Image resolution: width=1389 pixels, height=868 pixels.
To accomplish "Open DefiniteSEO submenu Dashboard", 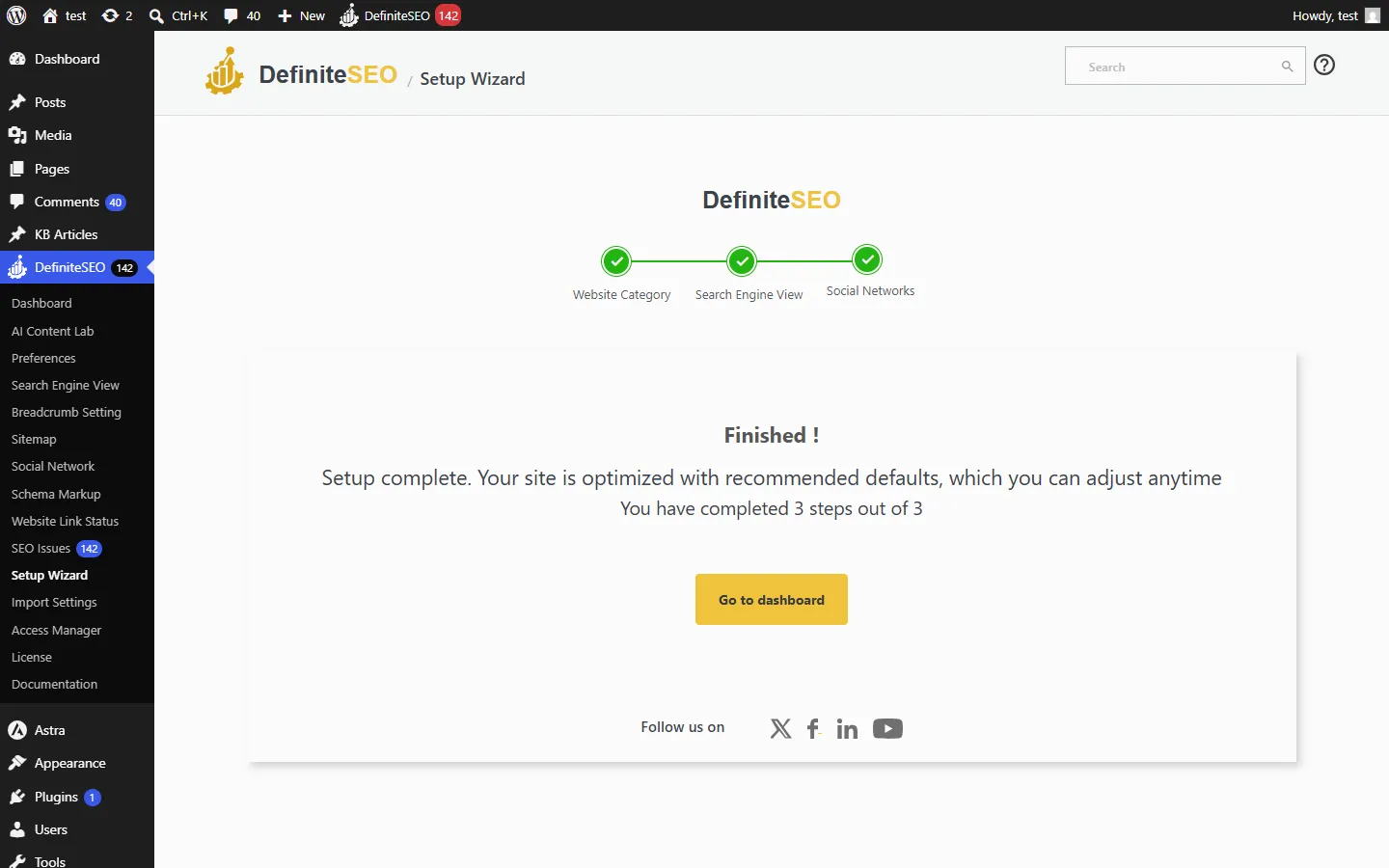I will click(41, 303).
